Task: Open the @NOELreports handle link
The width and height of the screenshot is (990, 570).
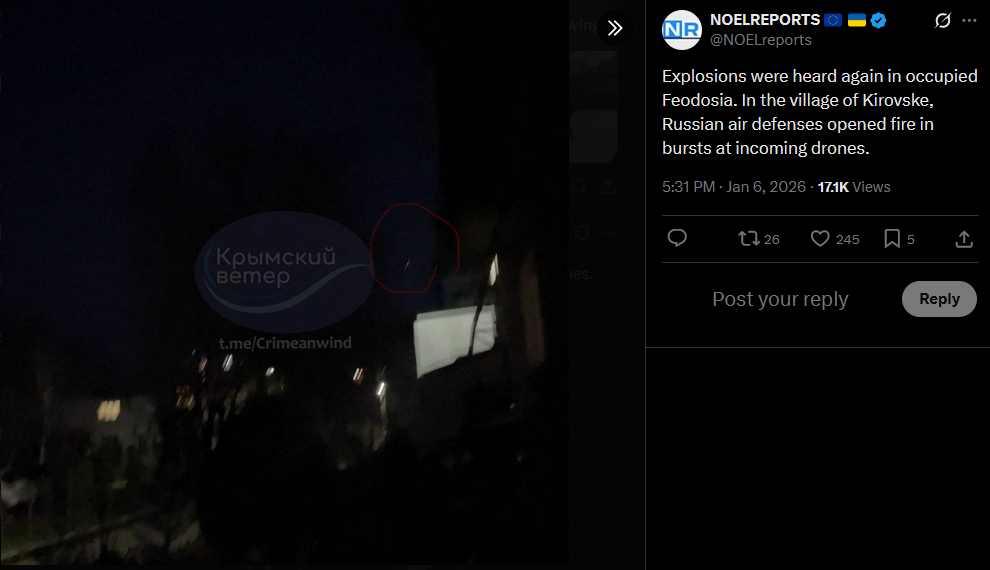Action: [761, 40]
